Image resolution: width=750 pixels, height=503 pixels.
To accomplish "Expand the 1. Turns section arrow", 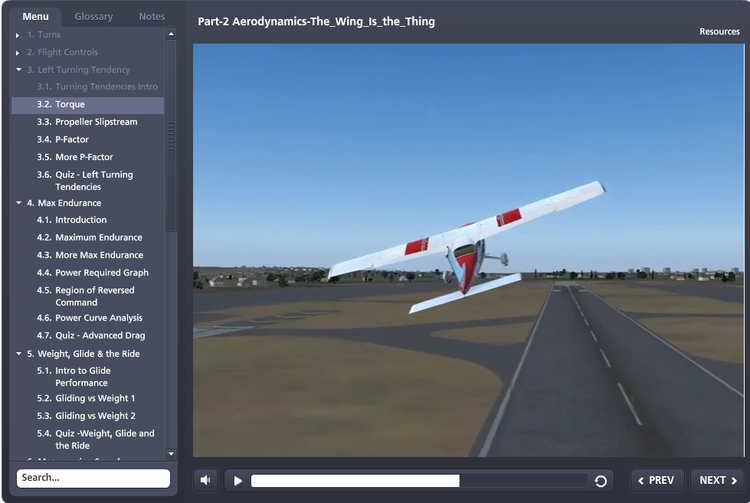I will click(x=18, y=35).
